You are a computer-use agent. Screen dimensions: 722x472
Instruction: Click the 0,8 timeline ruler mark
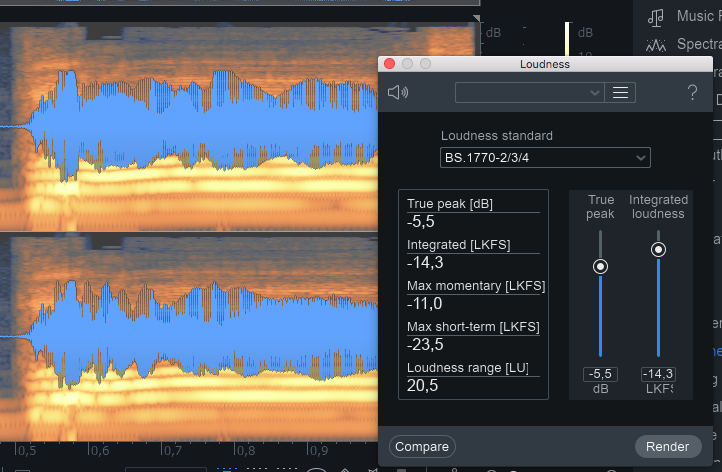(245, 450)
